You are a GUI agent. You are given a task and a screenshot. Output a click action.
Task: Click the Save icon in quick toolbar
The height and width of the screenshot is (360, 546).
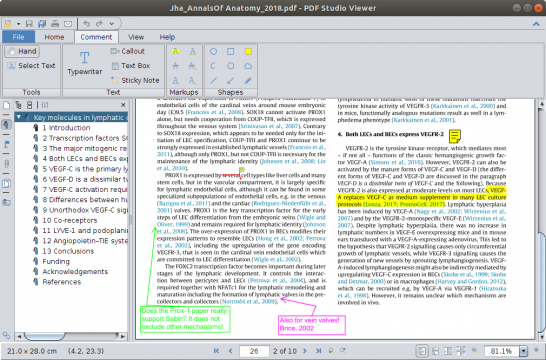(x=29, y=24)
